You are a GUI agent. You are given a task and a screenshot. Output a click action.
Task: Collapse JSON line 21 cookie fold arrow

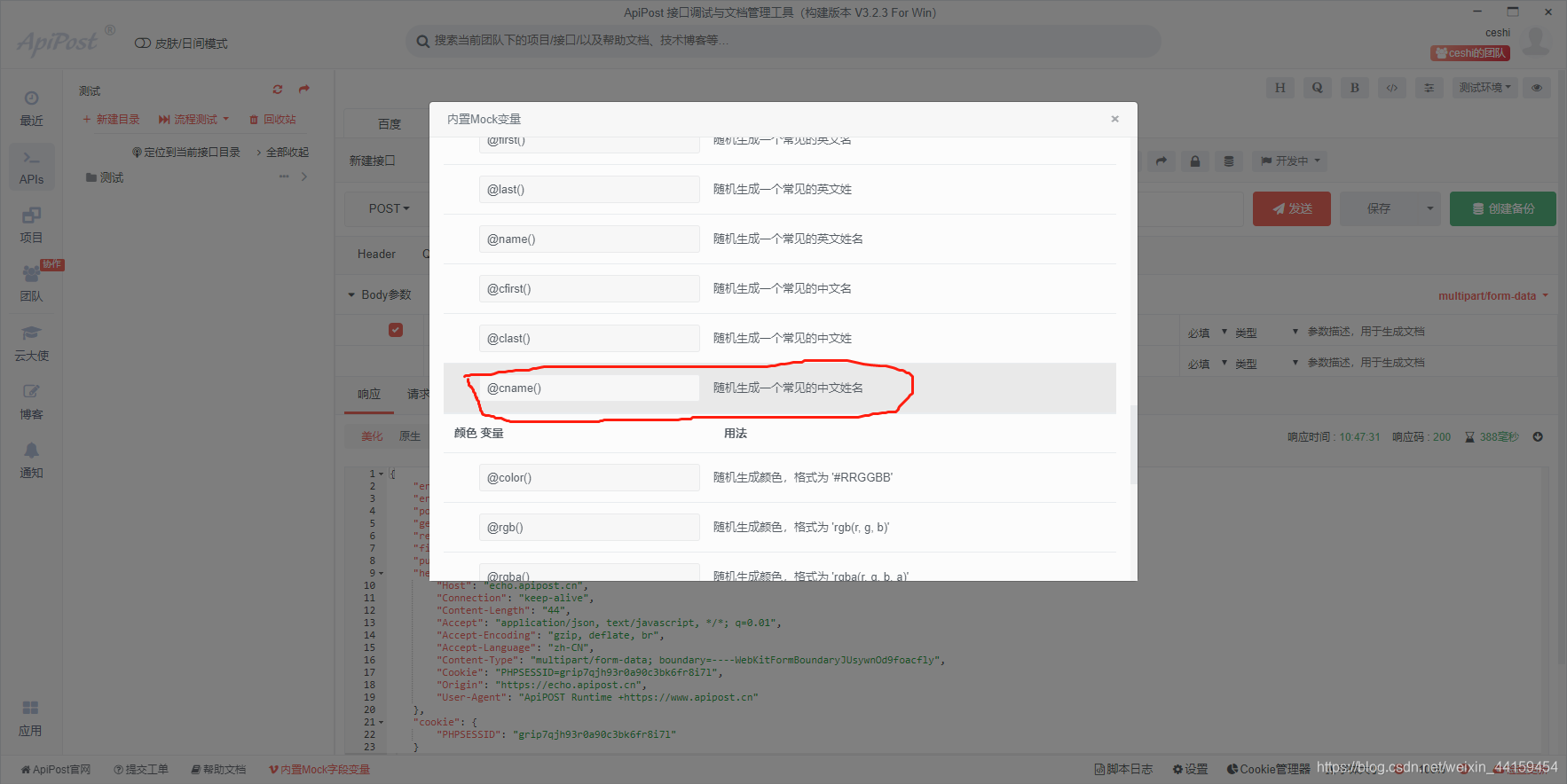click(x=382, y=723)
